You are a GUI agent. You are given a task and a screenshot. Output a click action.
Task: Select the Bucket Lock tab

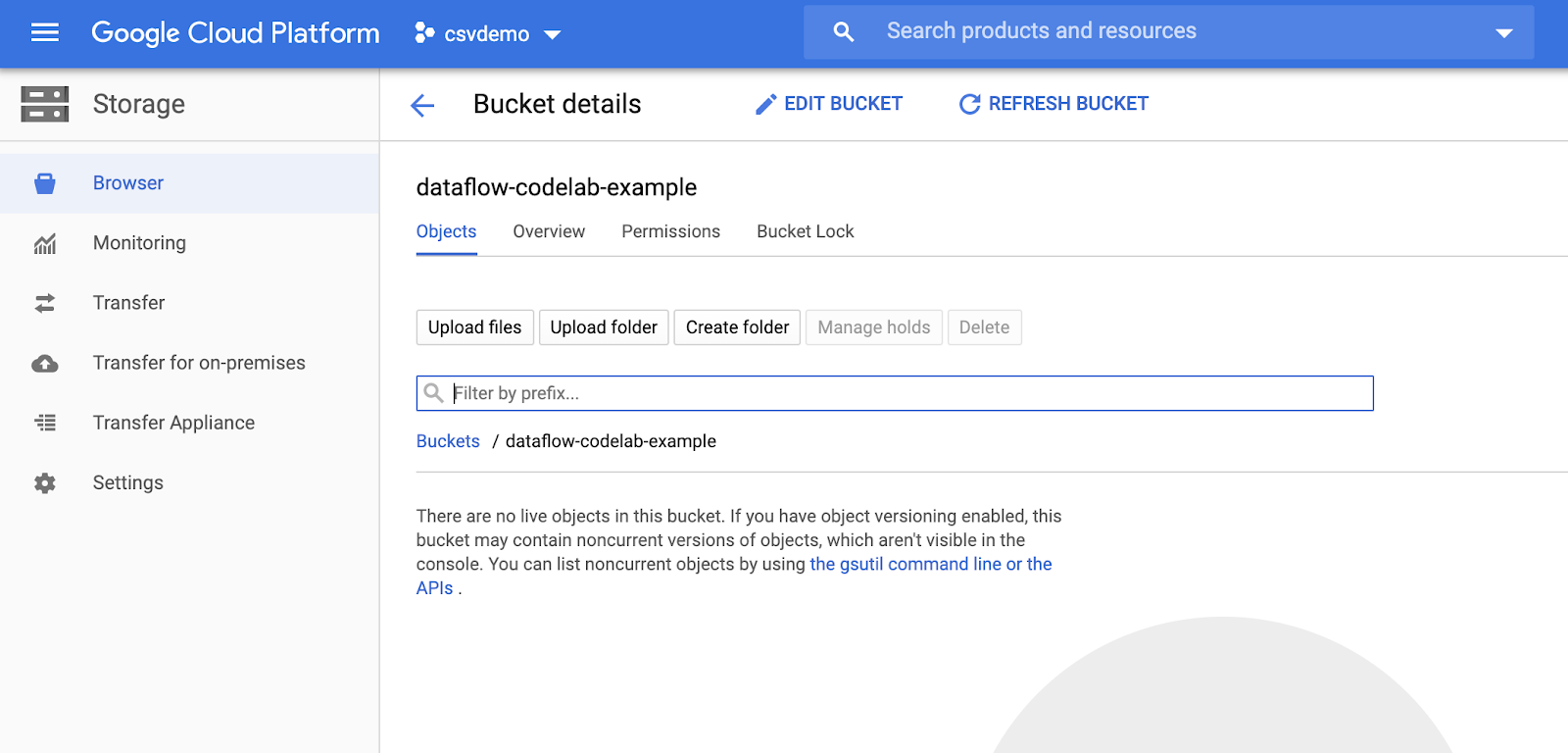[x=805, y=231]
